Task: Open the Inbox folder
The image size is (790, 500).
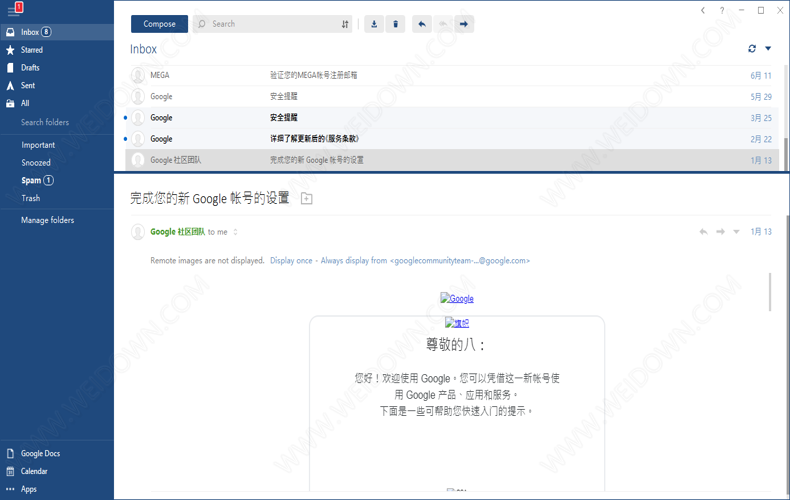Action: coord(57,32)
